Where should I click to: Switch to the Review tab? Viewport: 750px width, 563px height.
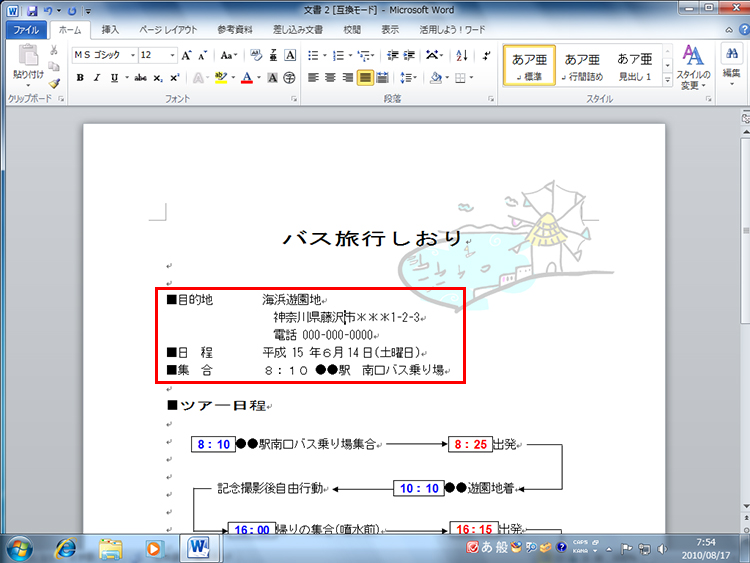point(352,30)
